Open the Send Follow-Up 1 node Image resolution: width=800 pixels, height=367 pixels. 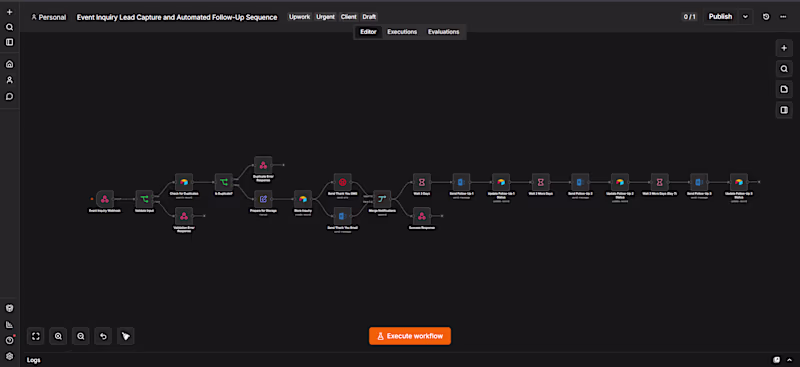pyautogui.click(x=461, y=182)
